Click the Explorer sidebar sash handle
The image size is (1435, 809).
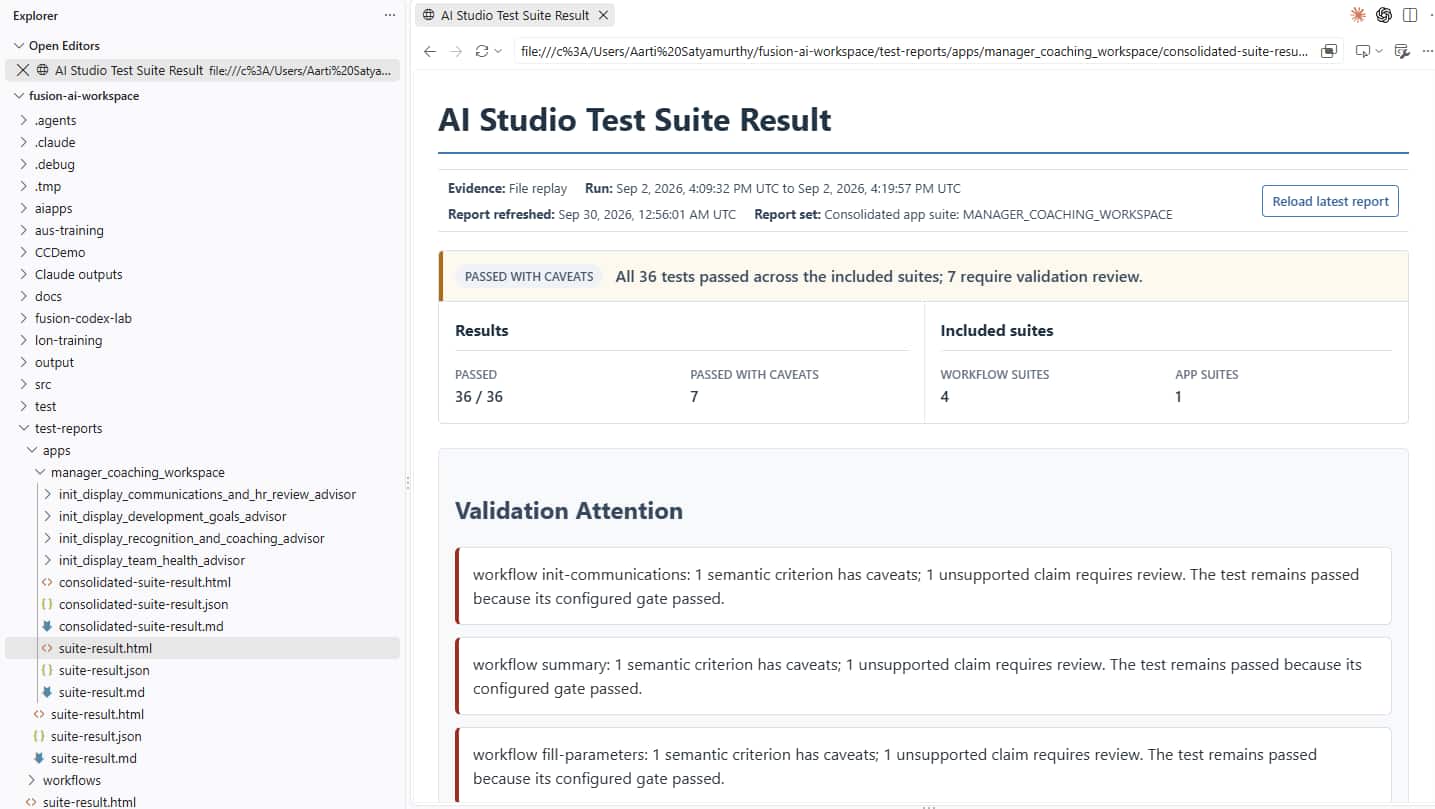407,484
